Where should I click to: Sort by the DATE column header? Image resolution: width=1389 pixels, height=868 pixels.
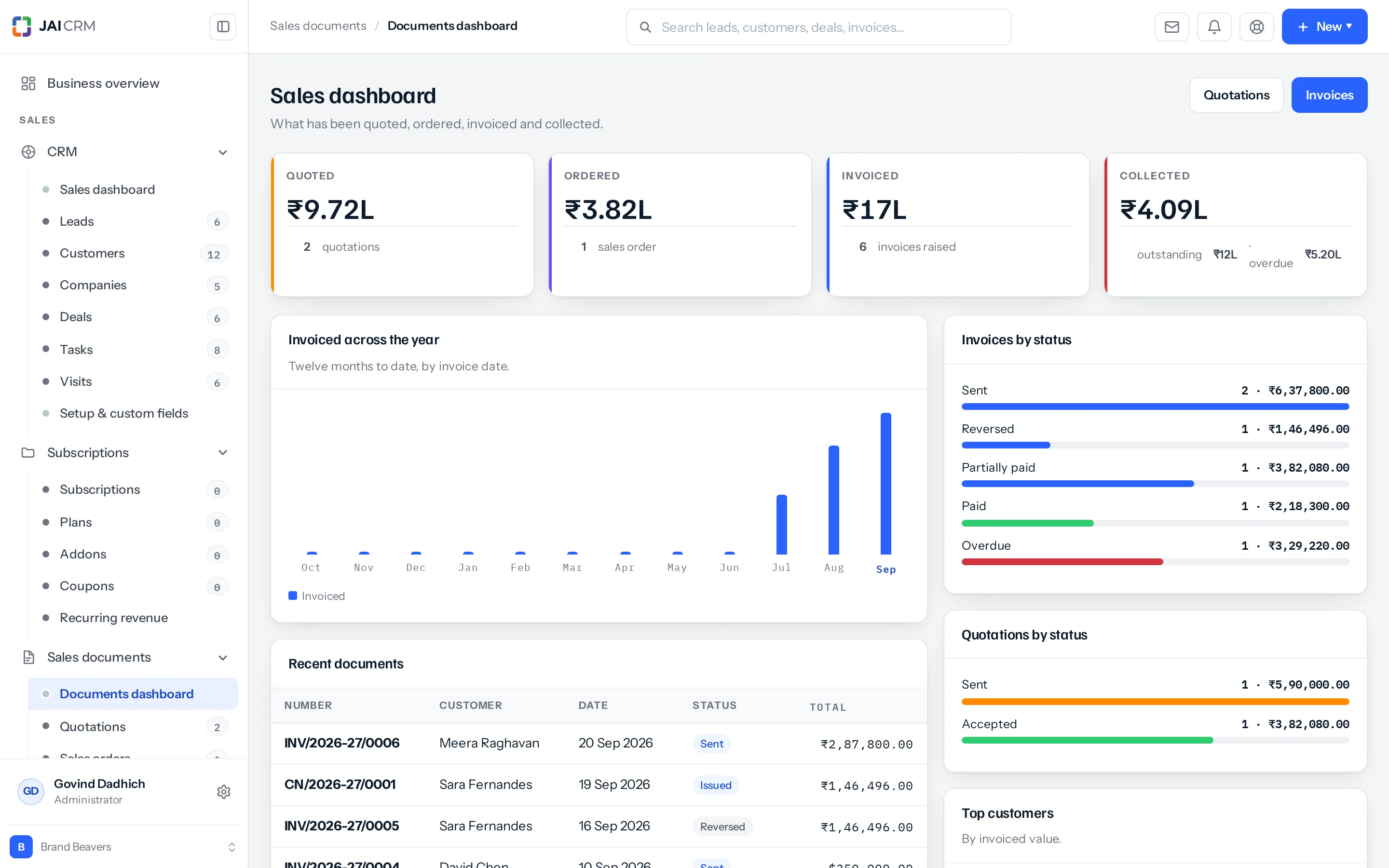point(593,705)
